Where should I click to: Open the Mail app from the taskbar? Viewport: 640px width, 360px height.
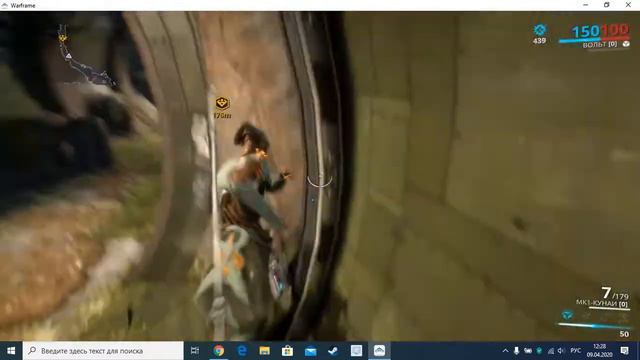[x=310, y=351]
